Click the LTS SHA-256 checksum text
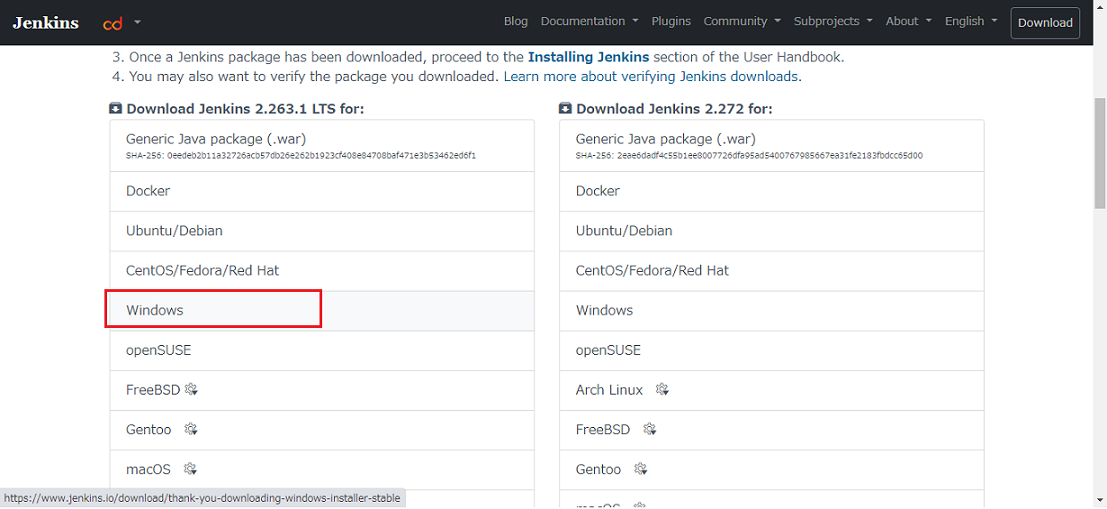Image resolution: width=1107 pixels, height=509 pixels. pos(301,156)
